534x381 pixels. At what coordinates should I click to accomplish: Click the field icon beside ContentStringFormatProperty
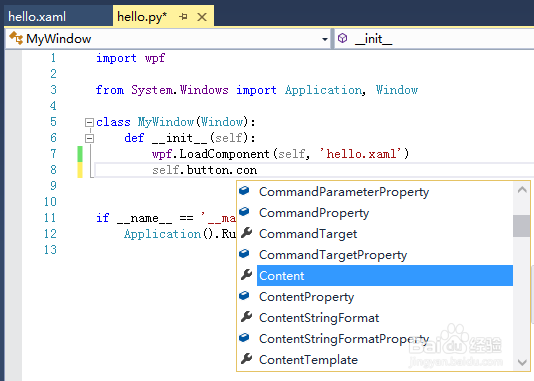coord(245,338)
